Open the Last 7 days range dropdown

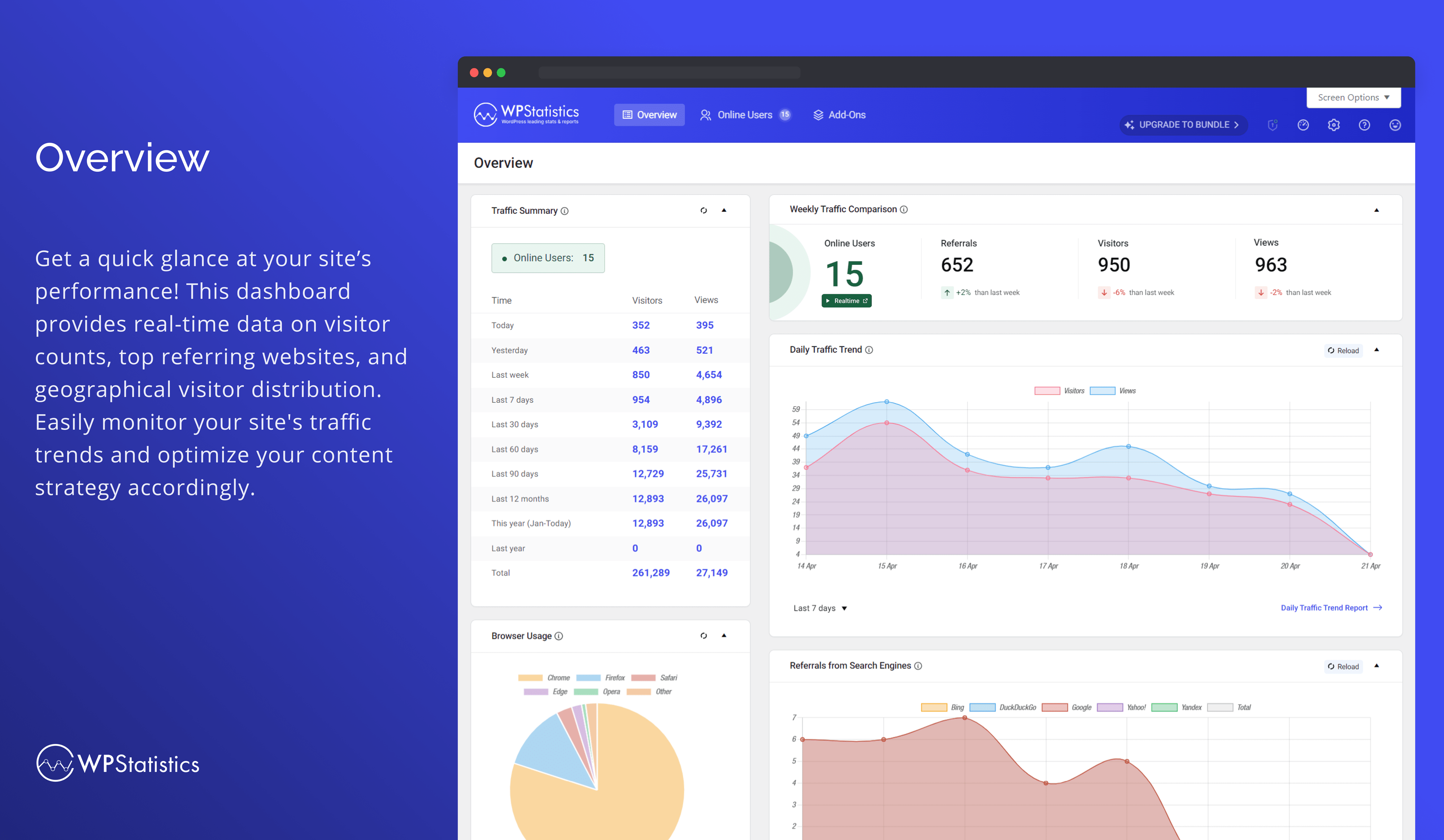820,608
